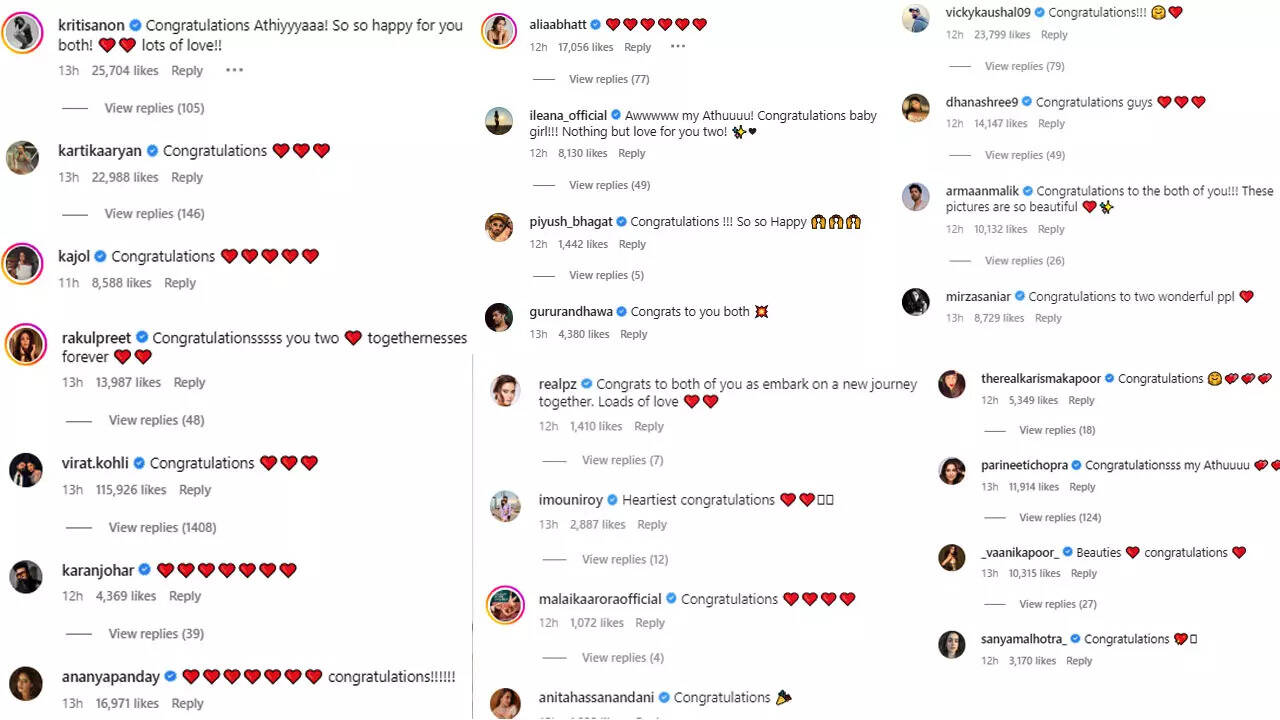Click malaikaaroraofficial's avatar

pyautogui.click(x=505, y=605)
